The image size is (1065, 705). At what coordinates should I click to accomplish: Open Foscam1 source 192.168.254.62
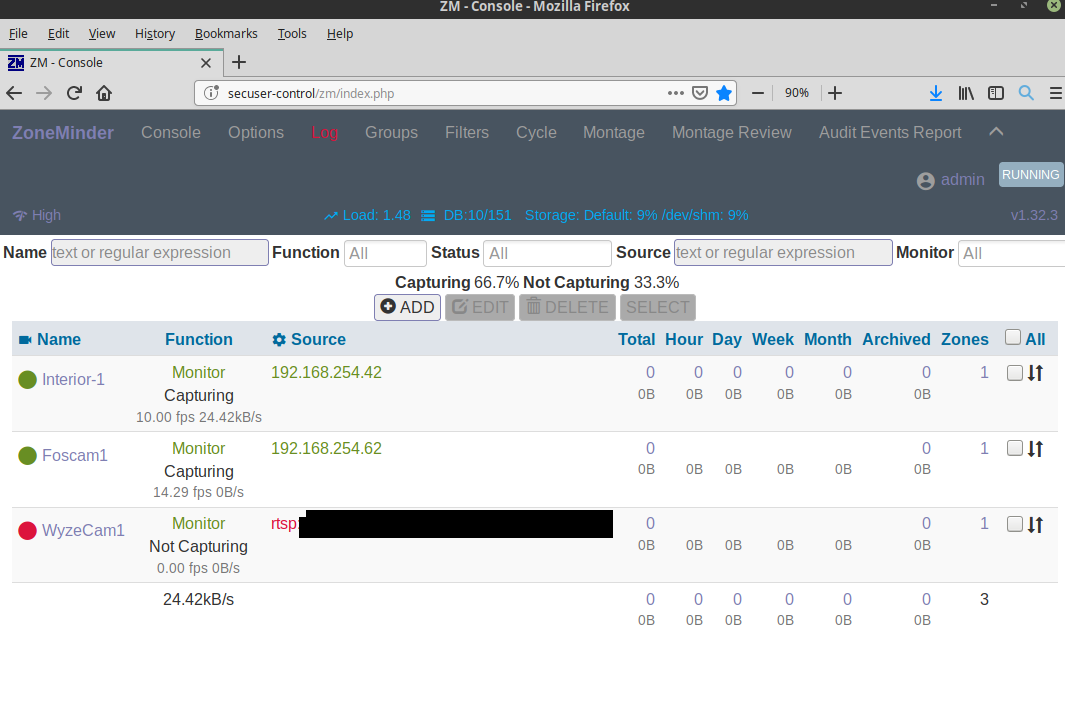(326, 448)
